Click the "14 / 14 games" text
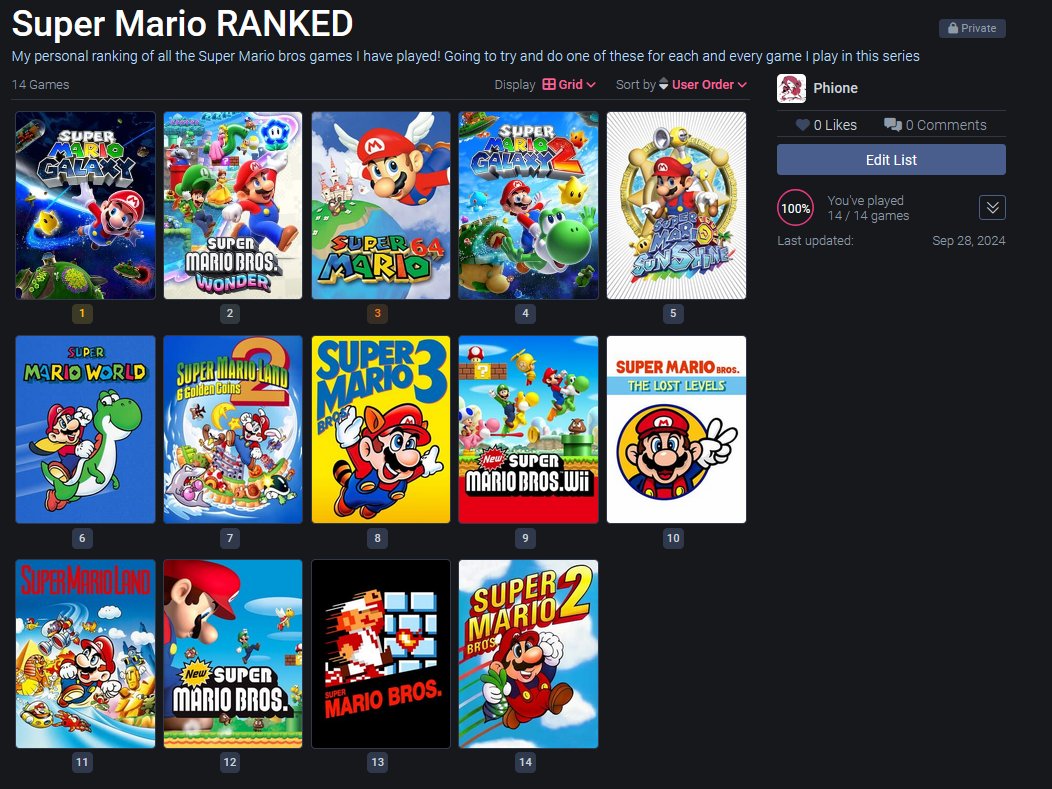Image resolution: width=1052 pixels, height=789 pixels. [868, 216]
